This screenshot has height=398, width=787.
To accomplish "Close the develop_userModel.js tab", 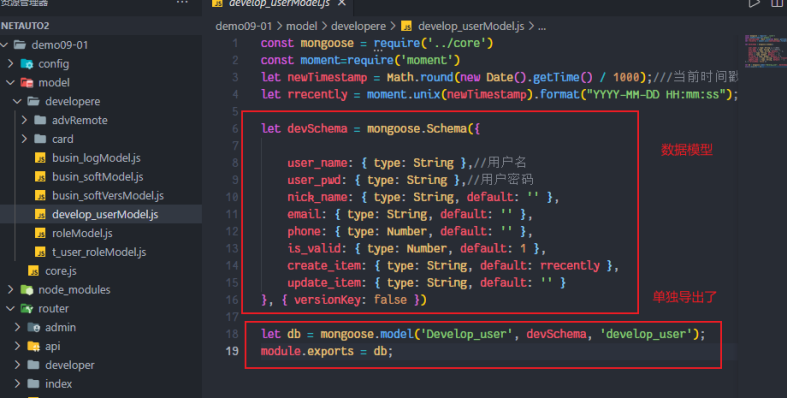I will [x=342, y=4].
